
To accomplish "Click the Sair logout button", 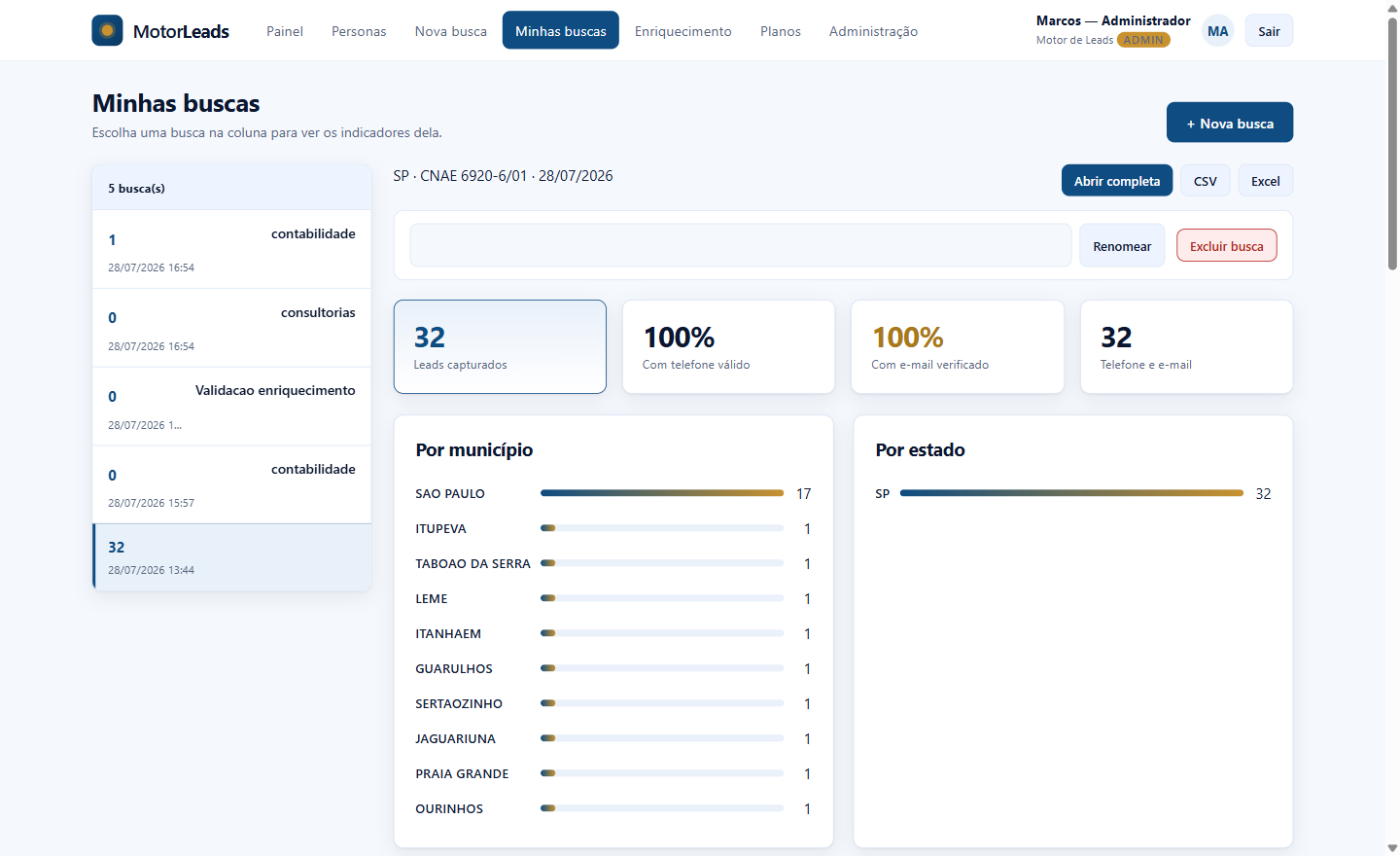I will coord(1269,31).
